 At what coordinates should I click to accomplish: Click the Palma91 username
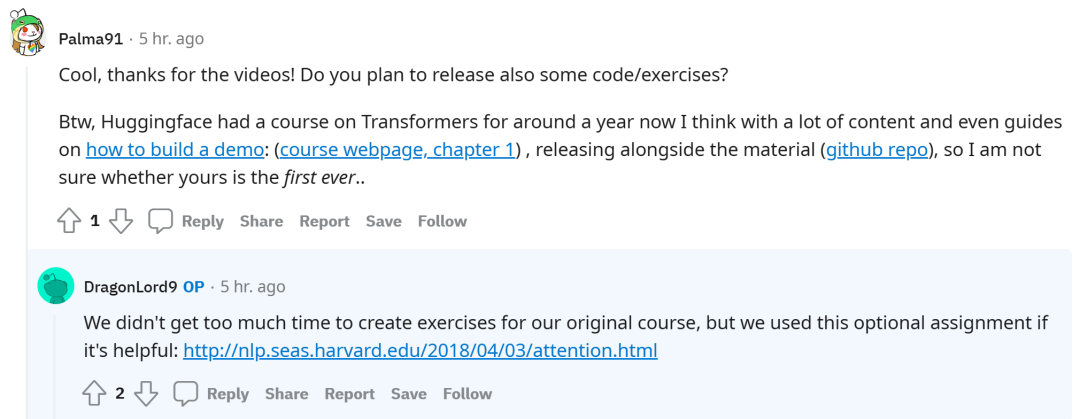click(x=91, y=39)
